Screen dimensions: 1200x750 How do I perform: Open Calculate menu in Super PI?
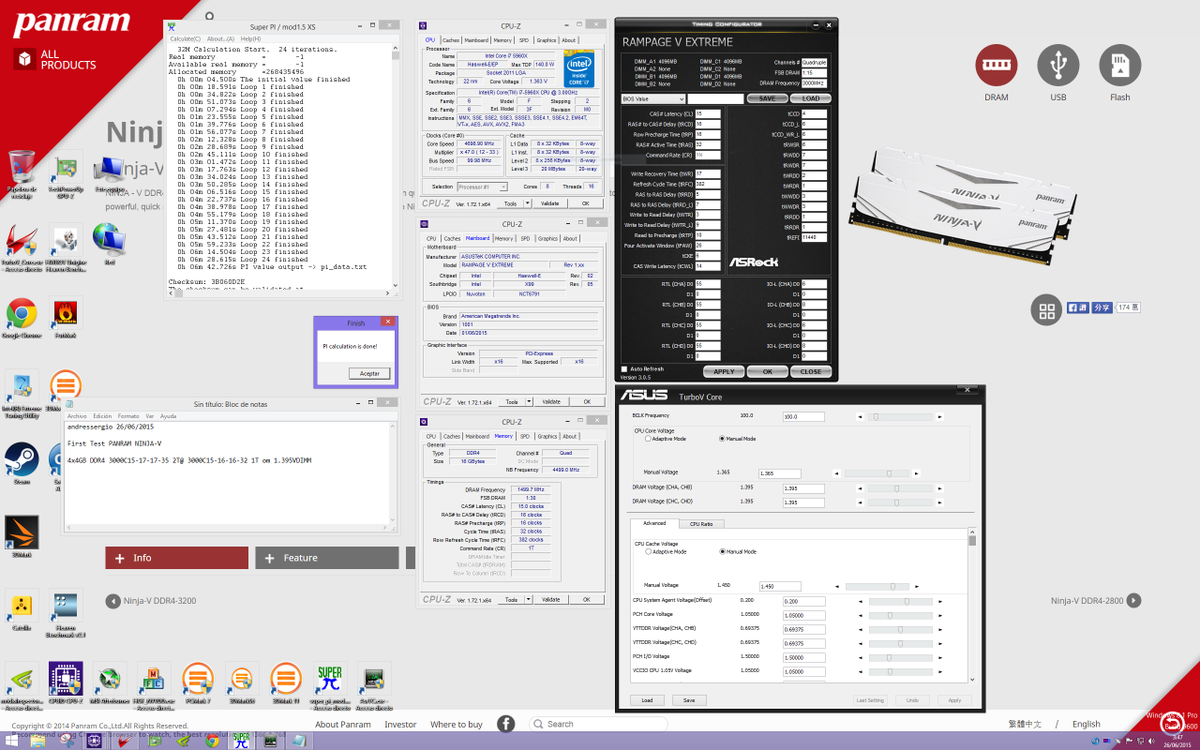(185, 39)
